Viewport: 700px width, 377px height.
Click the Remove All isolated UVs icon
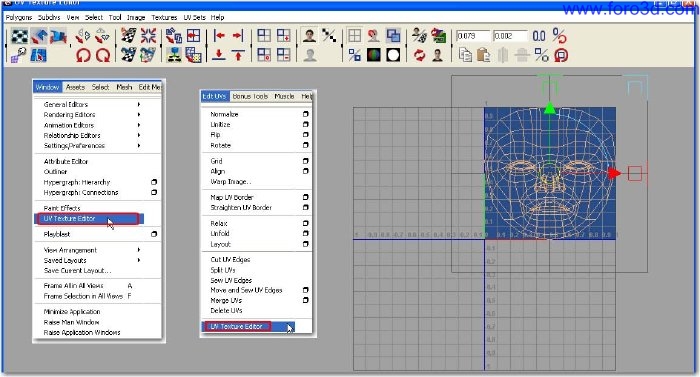coord(264,55)
